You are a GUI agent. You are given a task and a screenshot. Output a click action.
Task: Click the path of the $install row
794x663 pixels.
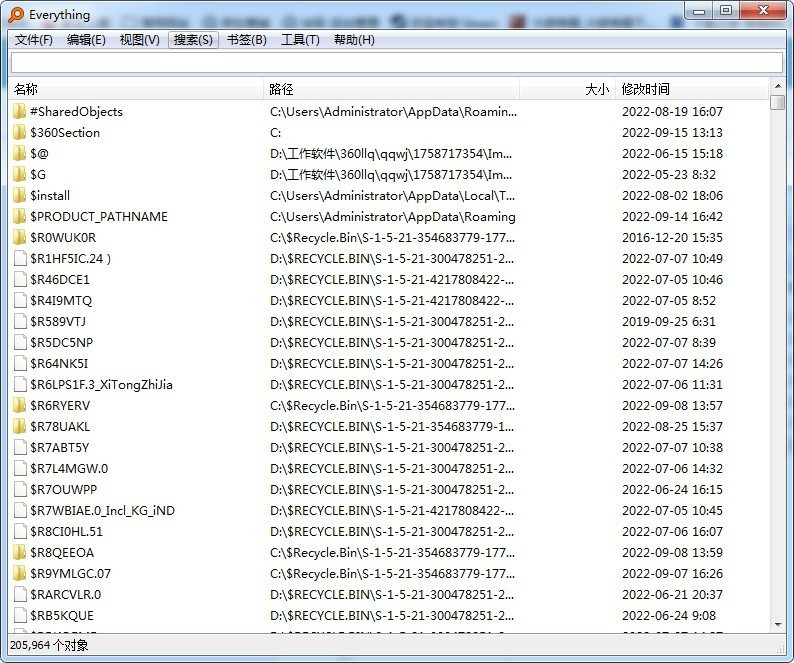392,196
